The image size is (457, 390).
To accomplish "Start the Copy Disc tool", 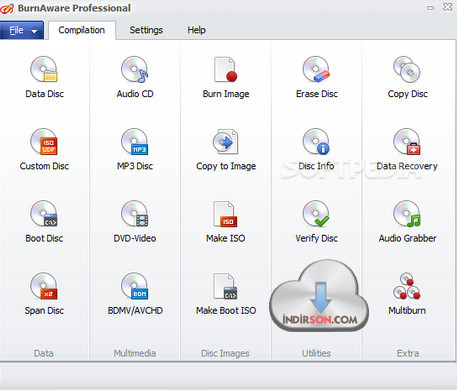I will tap(407, 77).
